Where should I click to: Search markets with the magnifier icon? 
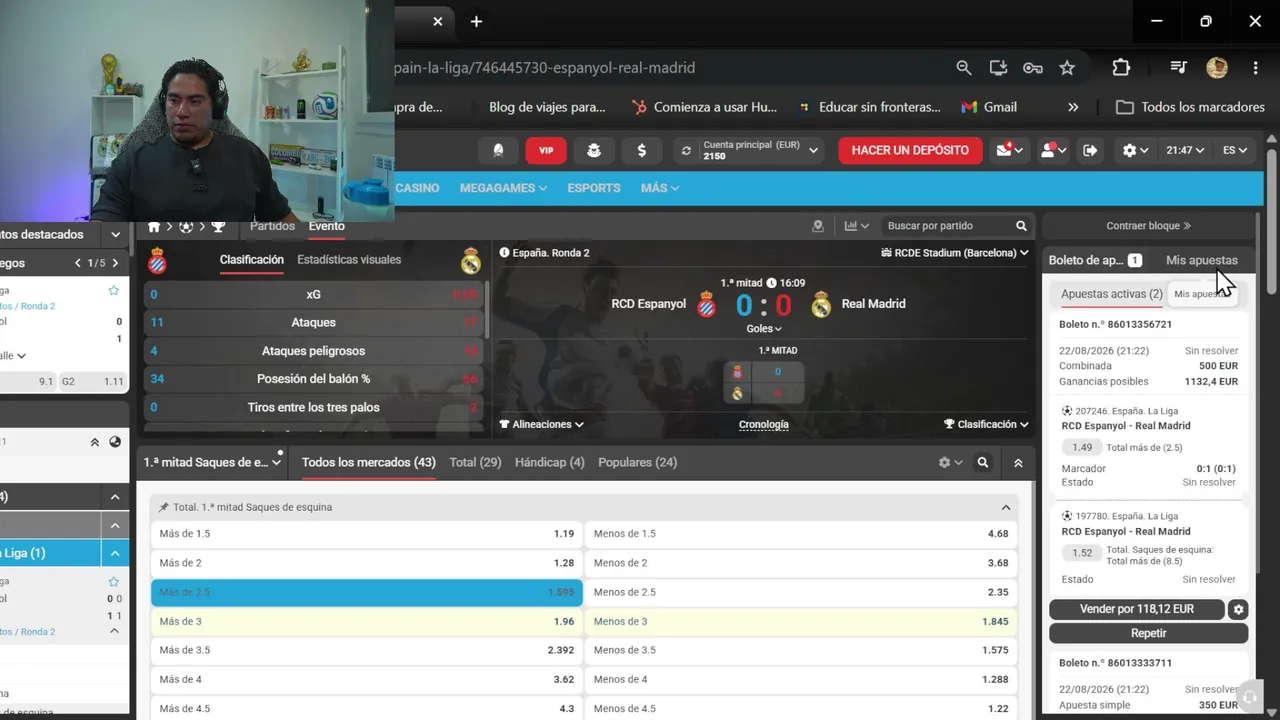tap(983, 463)
